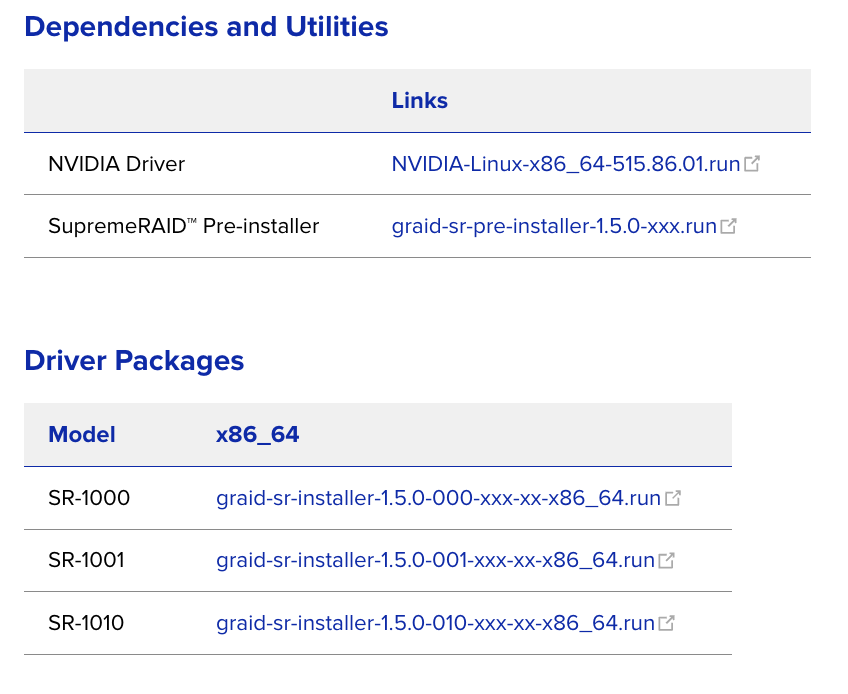The width and height of the screenshot is (848, 694).
Task: Click external-link icon after NVIDIA driver file
Action: [x=752, y=164]
